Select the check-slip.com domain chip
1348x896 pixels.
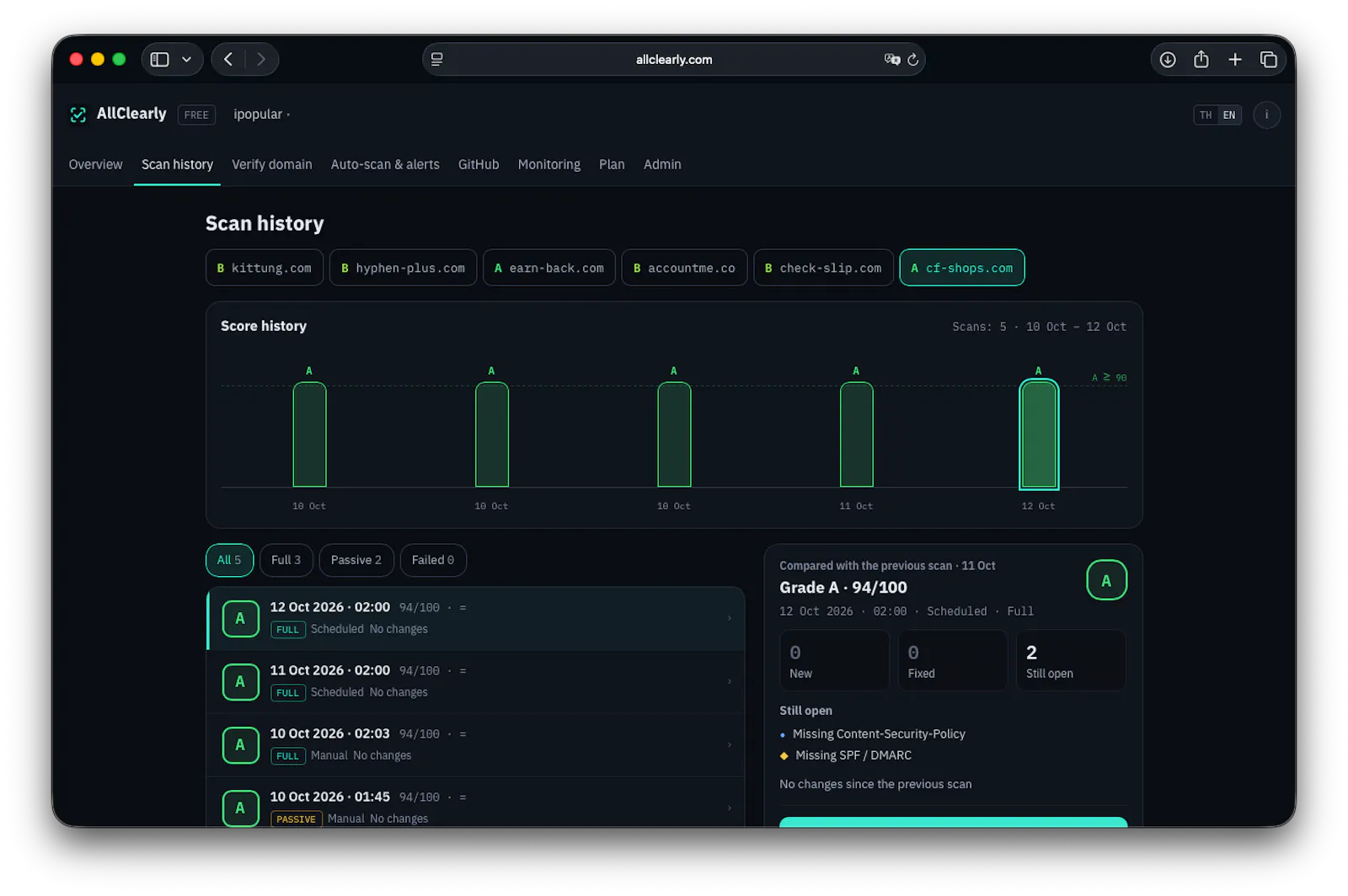pyautogui.click(x=824, y=268)
